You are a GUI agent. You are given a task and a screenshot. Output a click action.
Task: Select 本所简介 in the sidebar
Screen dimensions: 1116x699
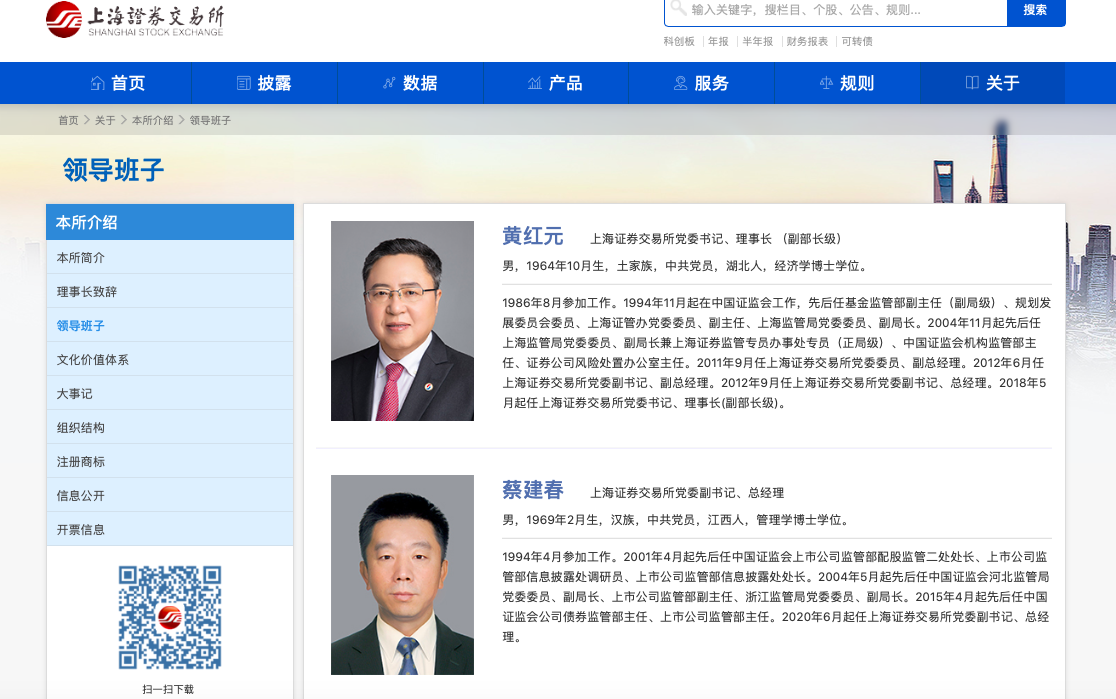(81, 257)
